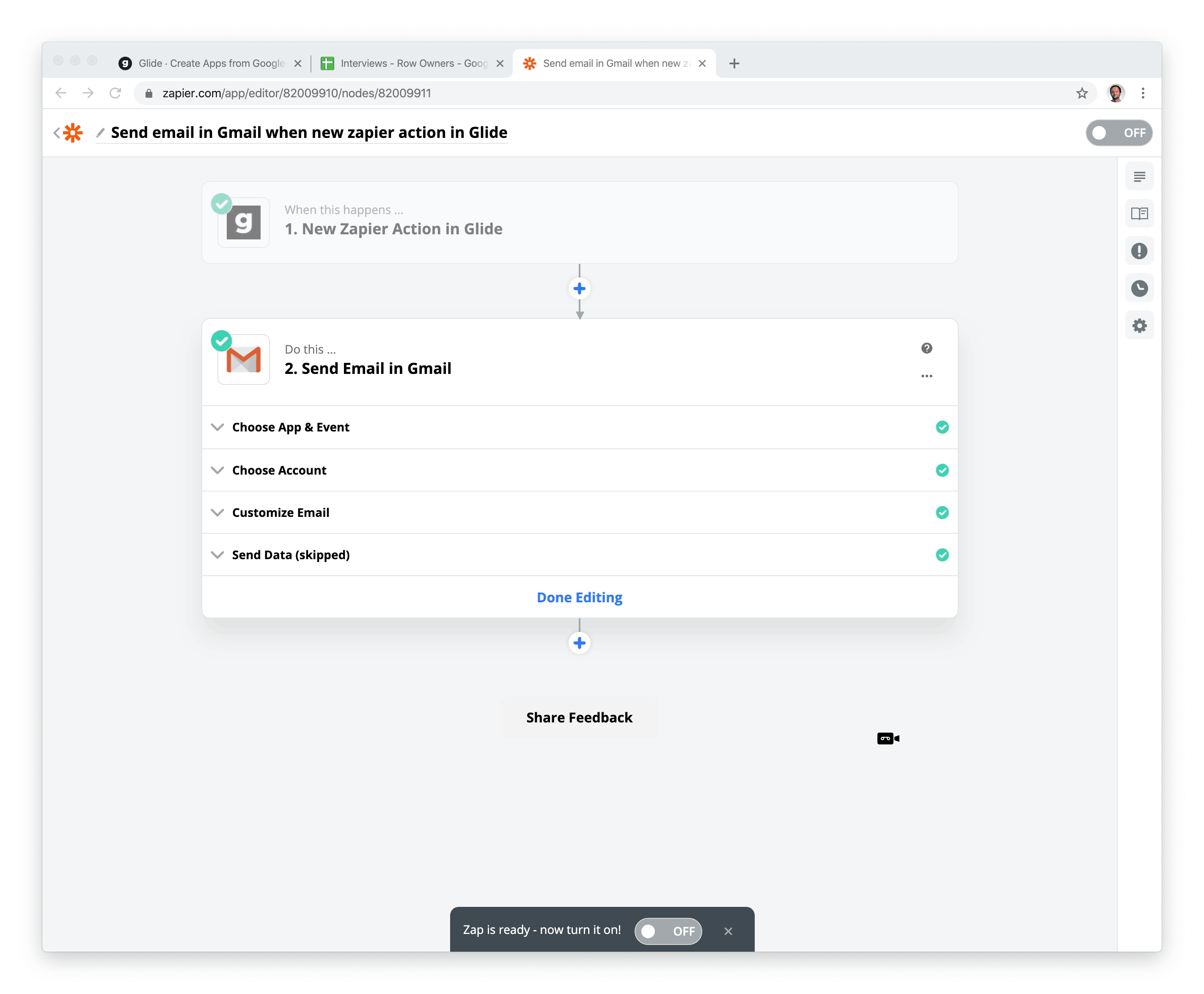This screenshot has width=1204, height=994.
Task: Click the help question mark on Gmail step
Action: click(x=926, y=348)
